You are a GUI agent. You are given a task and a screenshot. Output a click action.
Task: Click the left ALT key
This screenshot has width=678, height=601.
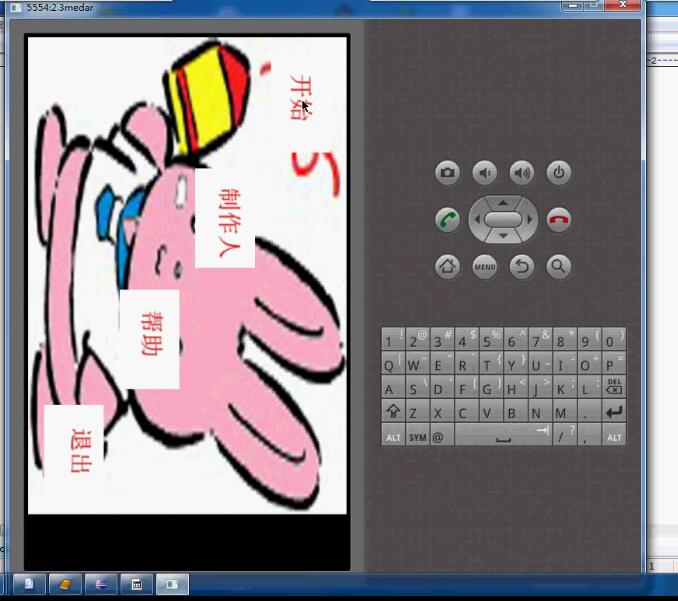click(x=393, y=435)
